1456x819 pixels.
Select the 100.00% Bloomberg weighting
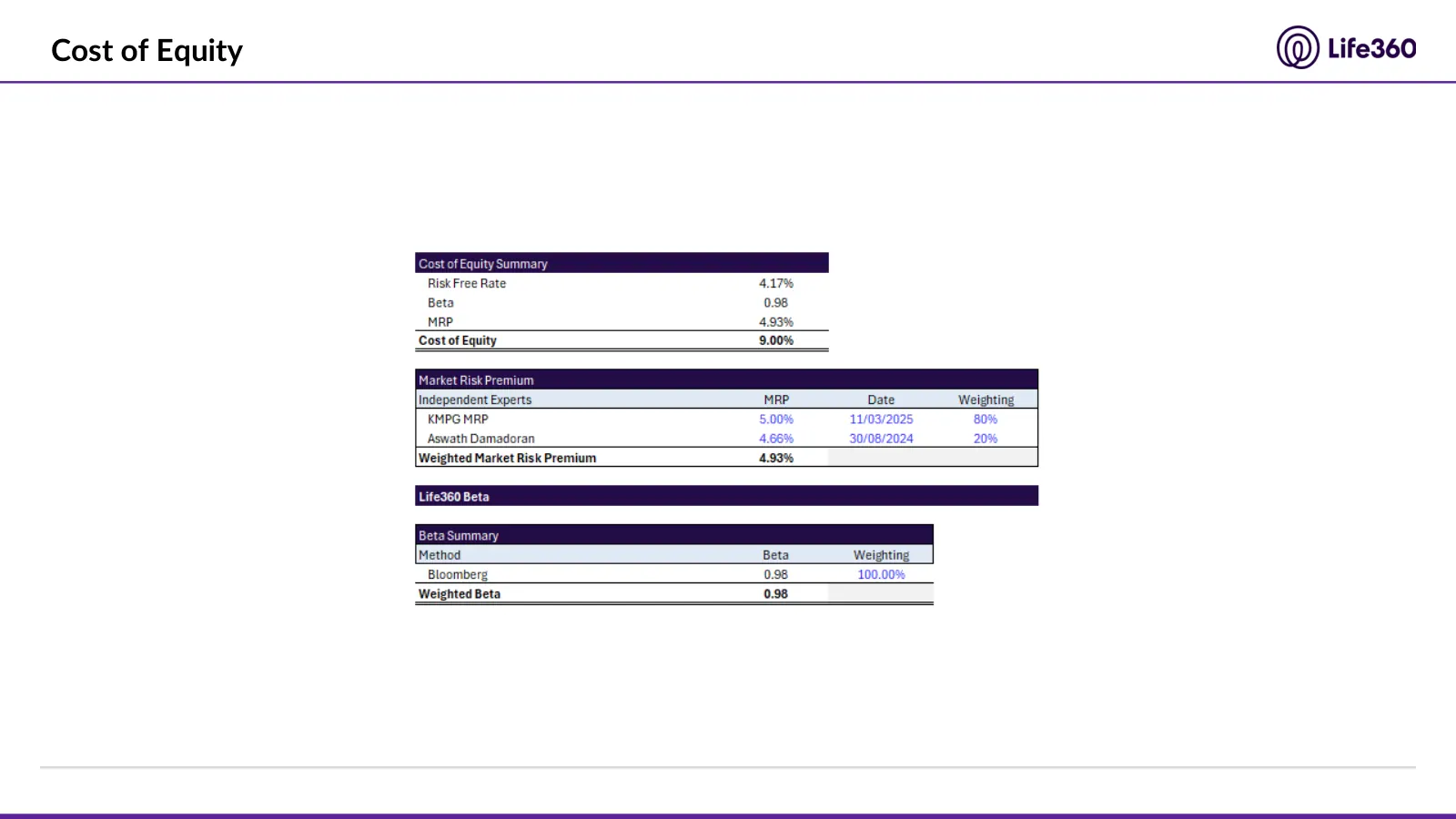(881, 574)
